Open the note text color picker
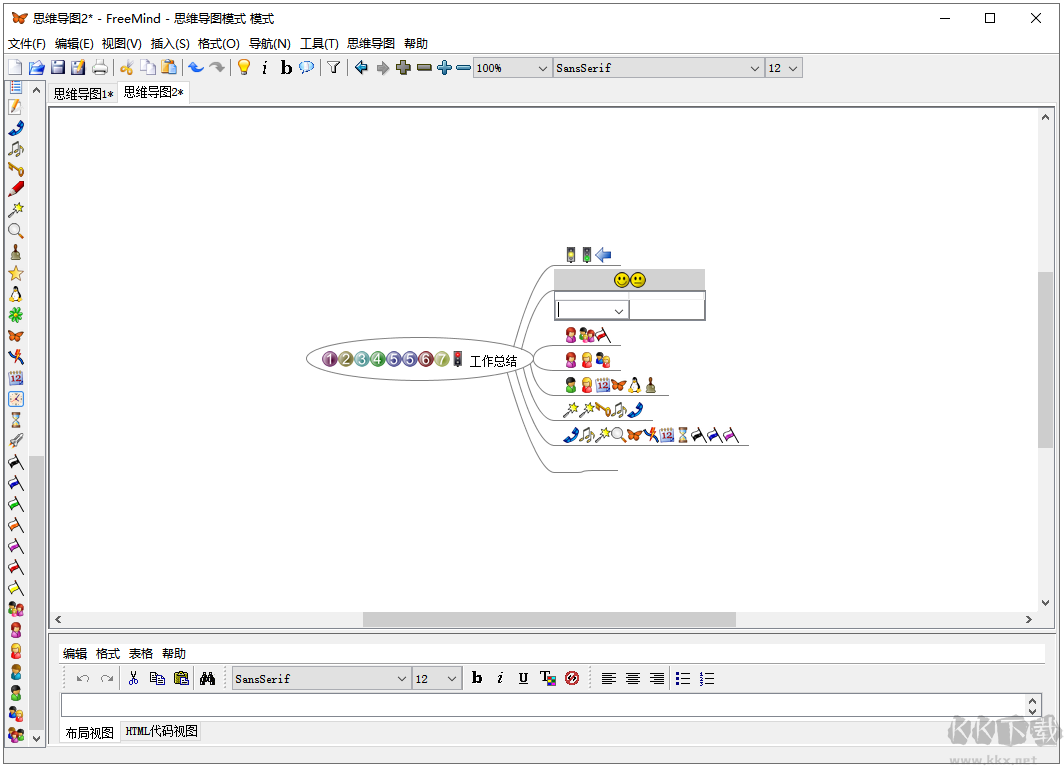 (548, 678)
